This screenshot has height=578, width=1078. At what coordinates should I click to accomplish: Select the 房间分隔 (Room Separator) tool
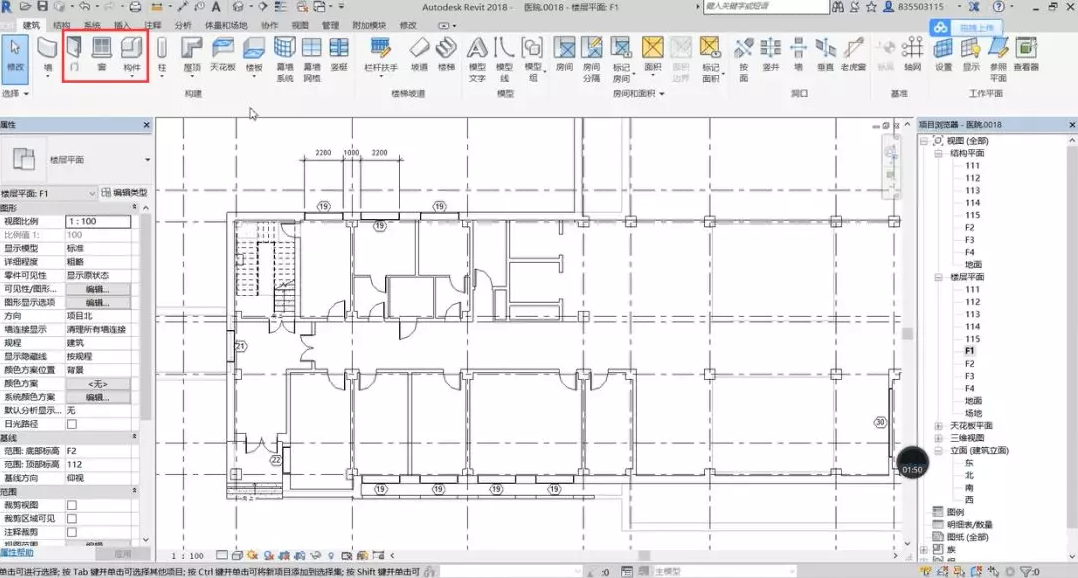591,59
